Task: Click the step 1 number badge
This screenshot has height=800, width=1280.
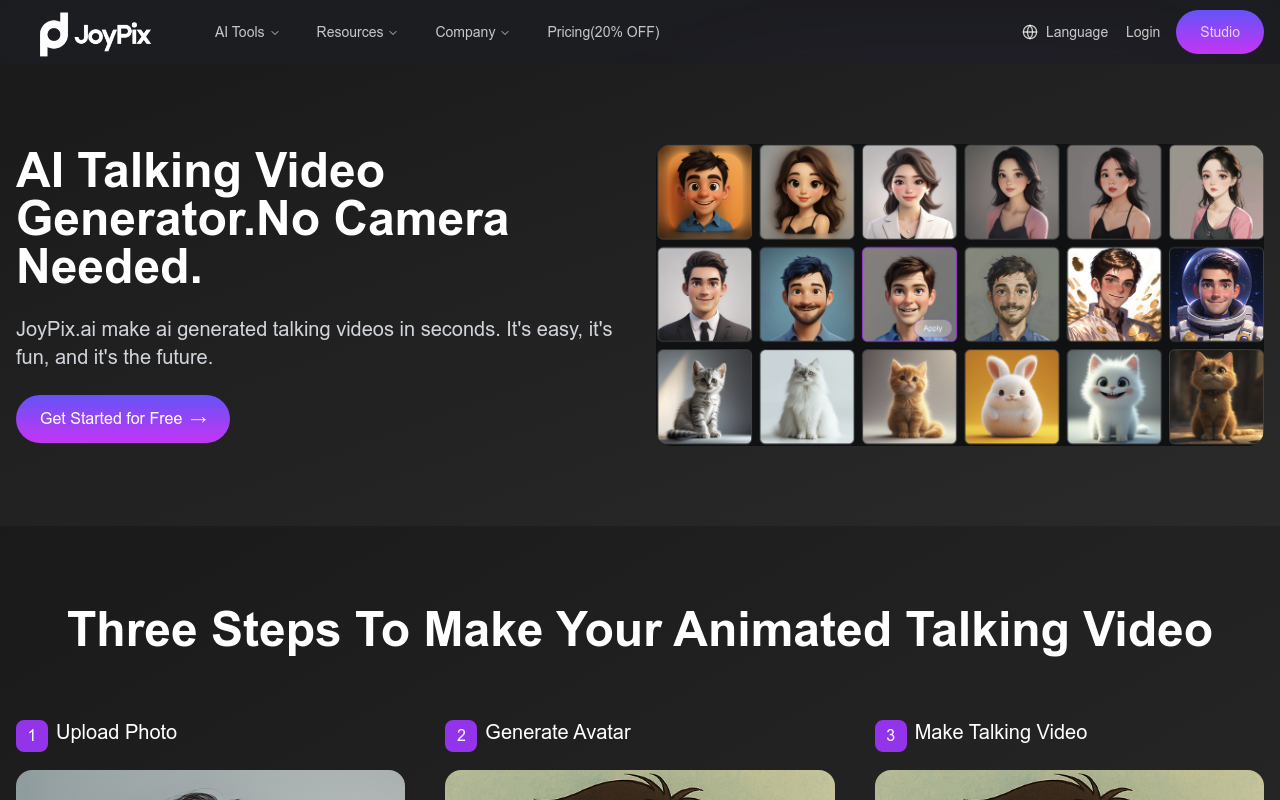Action: (x=32, y=736)
